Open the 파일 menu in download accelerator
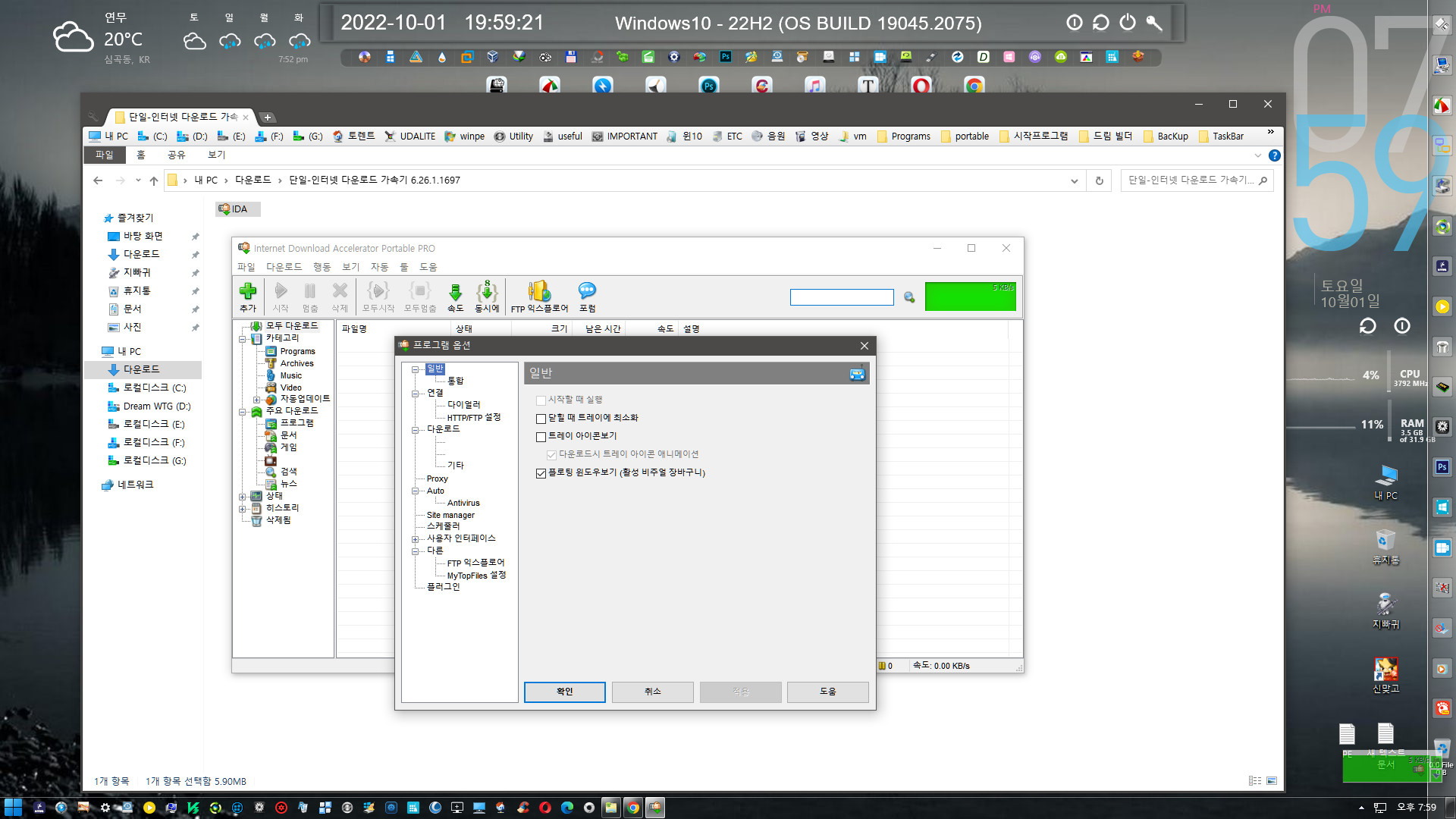The width and height of the screenshot is (1456, 819). tap(246, 267)
